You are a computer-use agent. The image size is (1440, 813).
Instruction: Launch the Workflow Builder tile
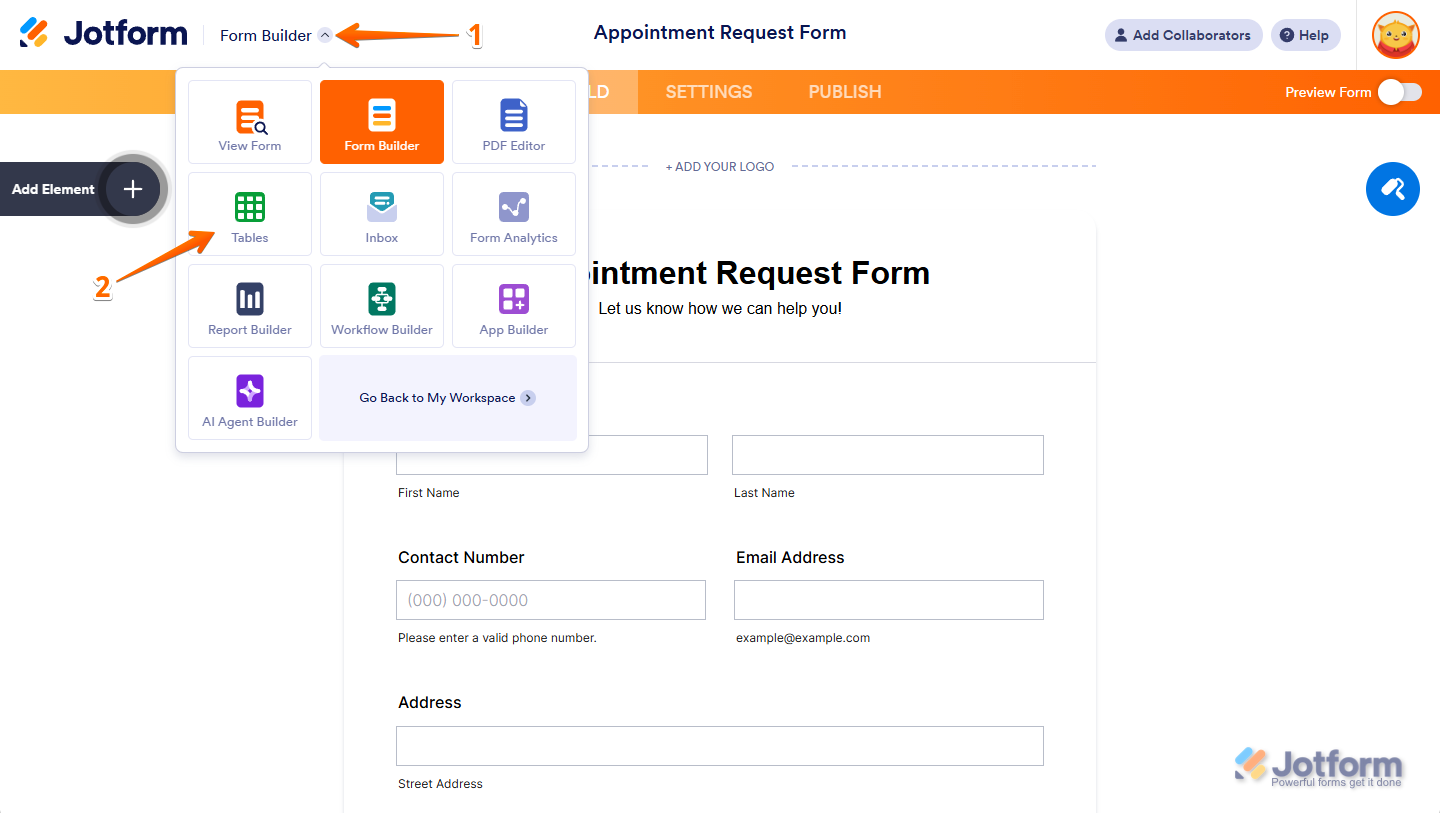coord(382,306)
